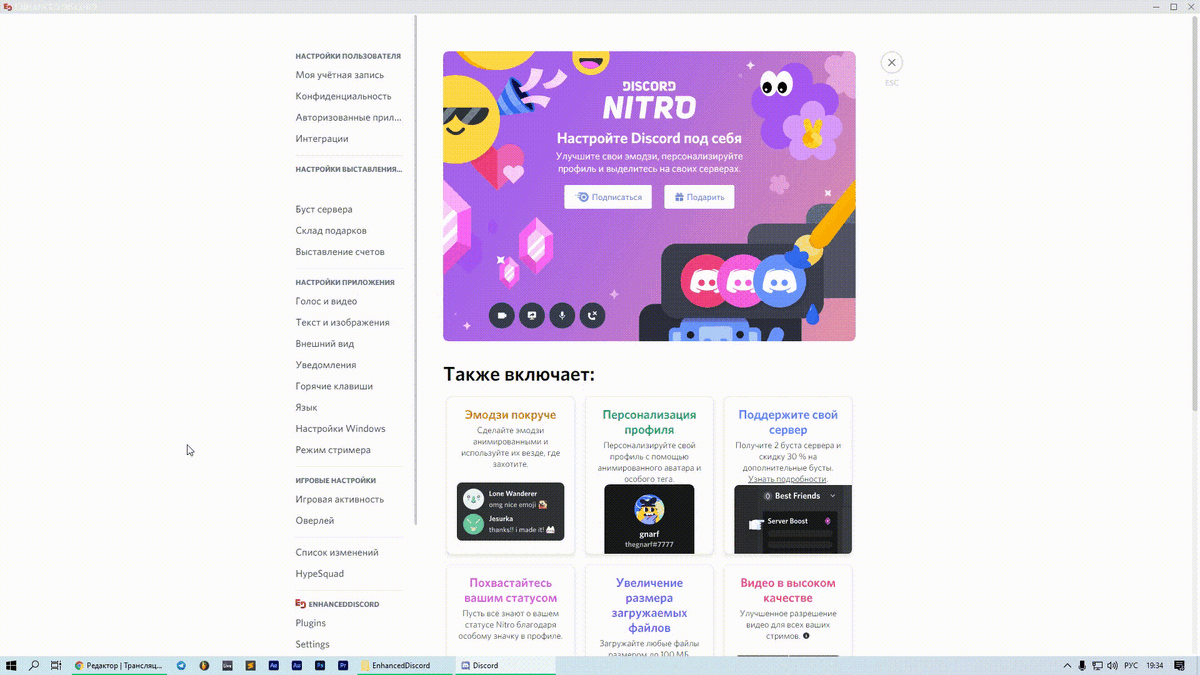Open Моя учётная запись settings

(x=340, y=75)
